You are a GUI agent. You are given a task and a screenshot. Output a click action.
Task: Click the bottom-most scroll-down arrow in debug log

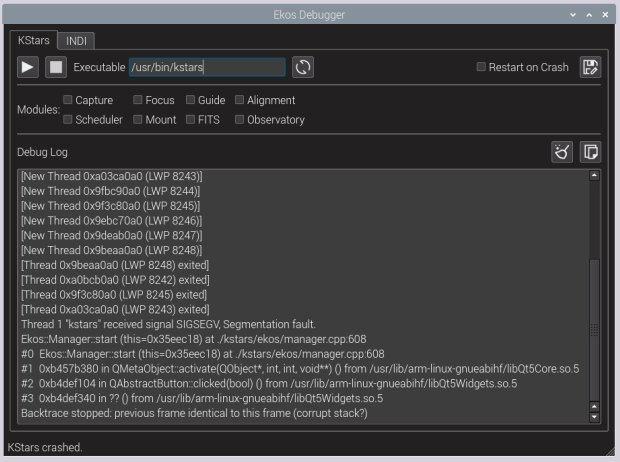pos(594,417)
